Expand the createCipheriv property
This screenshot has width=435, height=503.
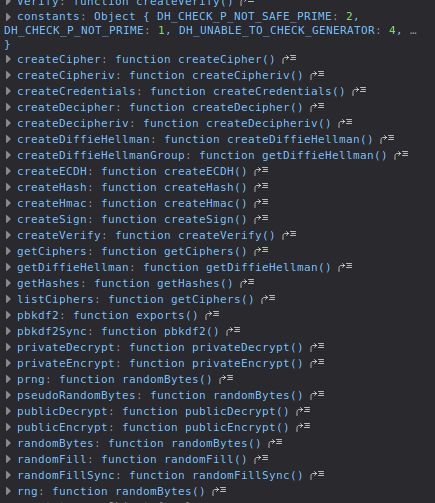point(8,75)
